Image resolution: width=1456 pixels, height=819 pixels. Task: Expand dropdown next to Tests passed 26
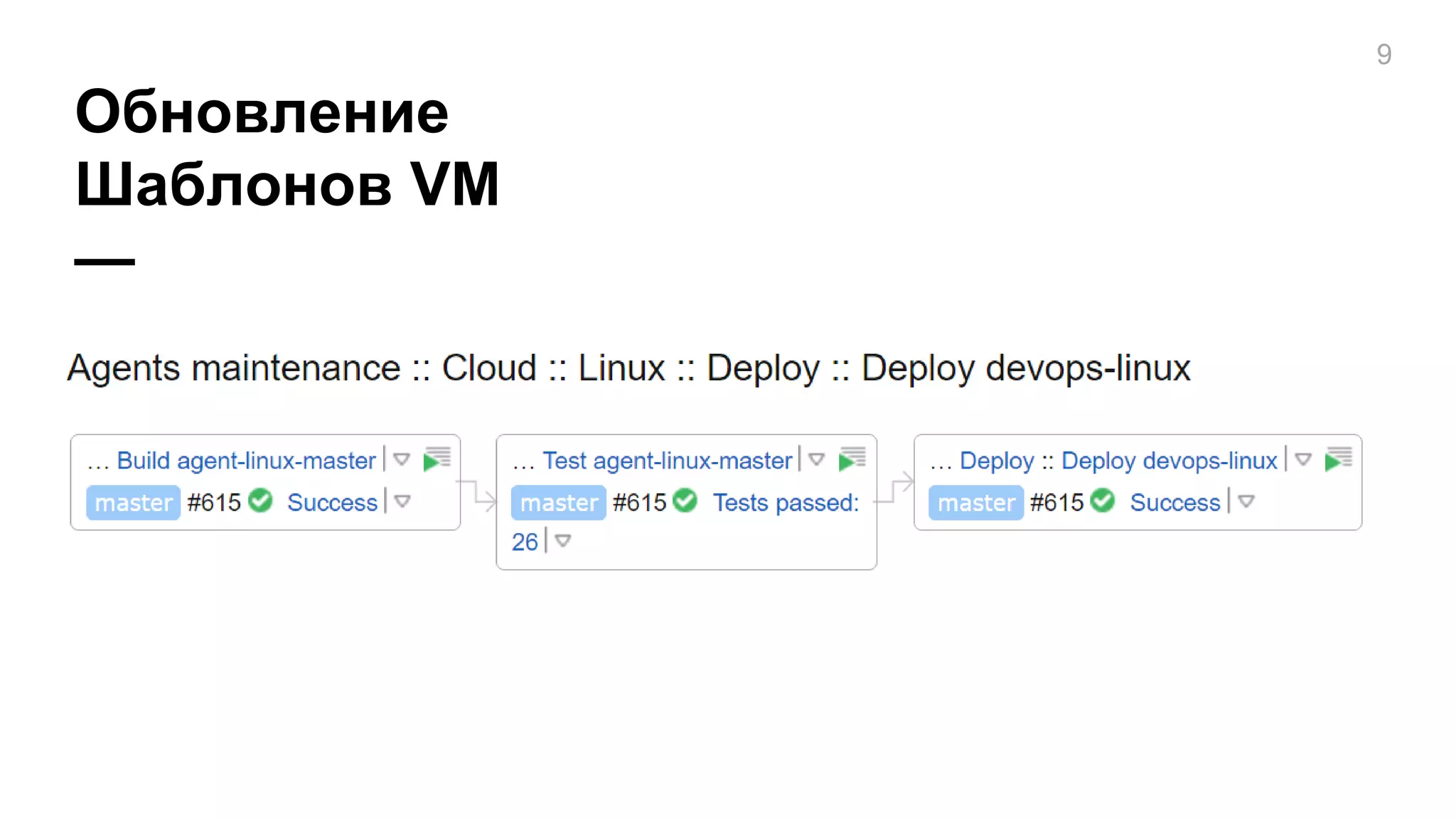coord(563,541)
